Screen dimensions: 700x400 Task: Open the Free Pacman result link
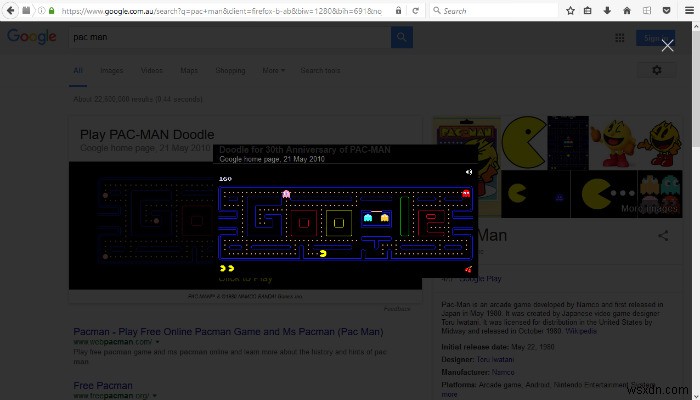[103, 385]
